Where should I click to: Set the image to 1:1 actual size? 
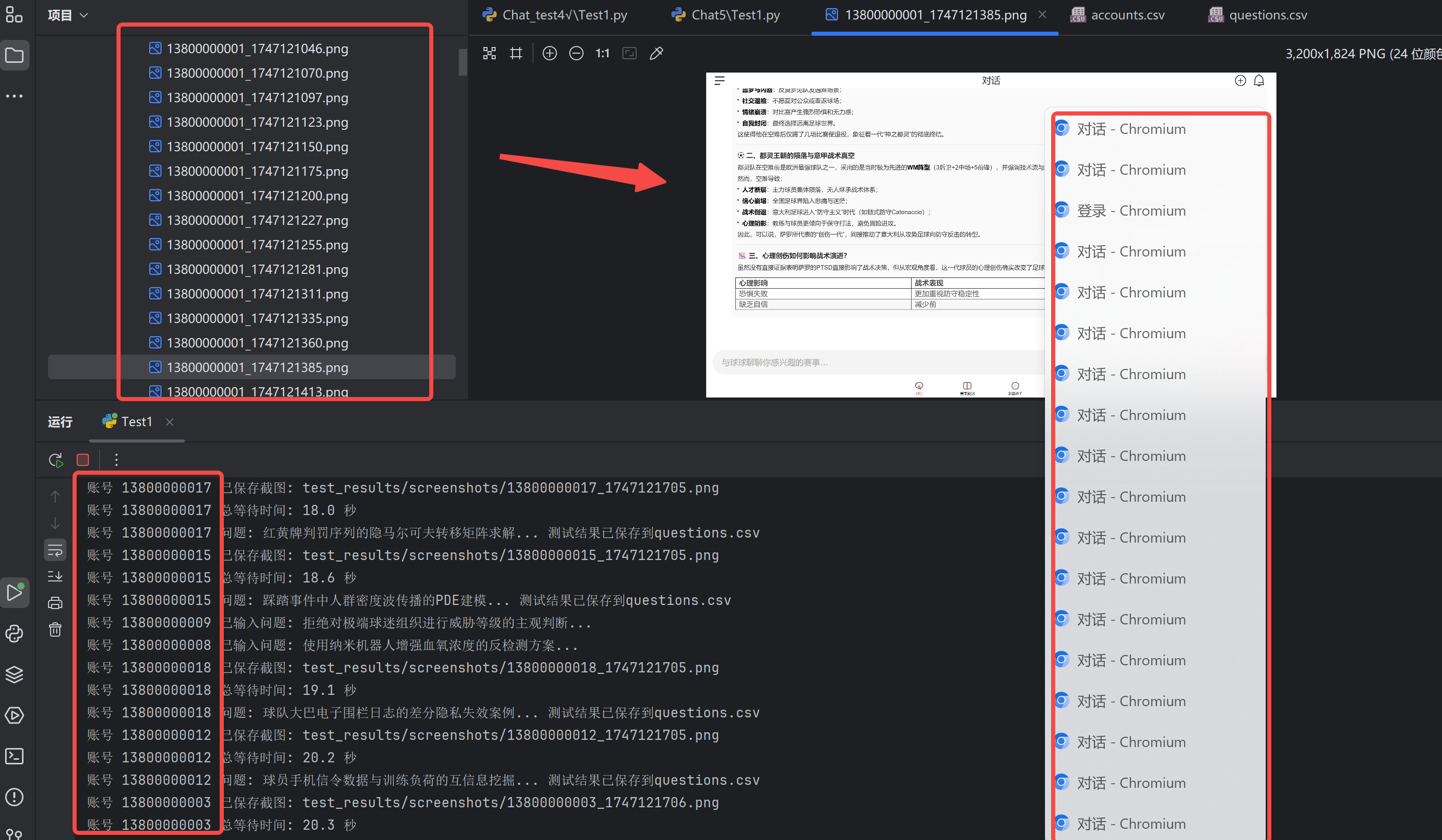pyautogui.click(x=601, y=53)
